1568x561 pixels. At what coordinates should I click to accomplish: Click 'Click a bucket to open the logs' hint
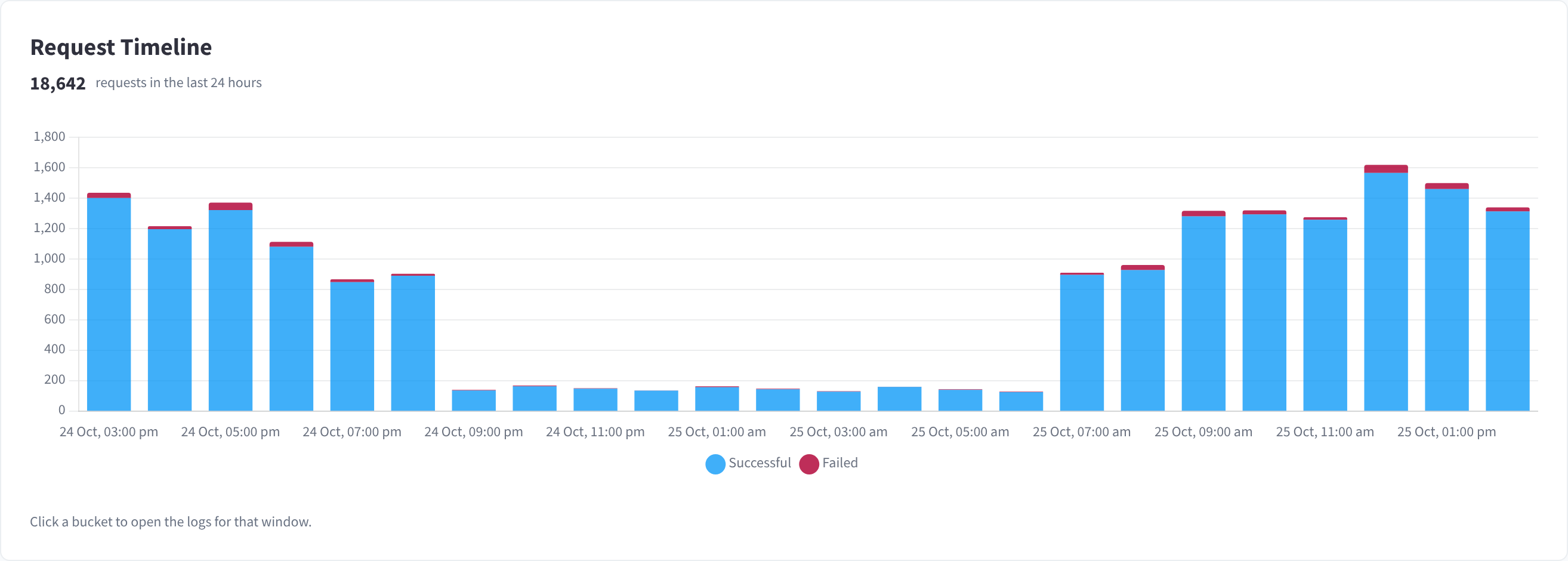pyautogui.click(x=171, y=522)
